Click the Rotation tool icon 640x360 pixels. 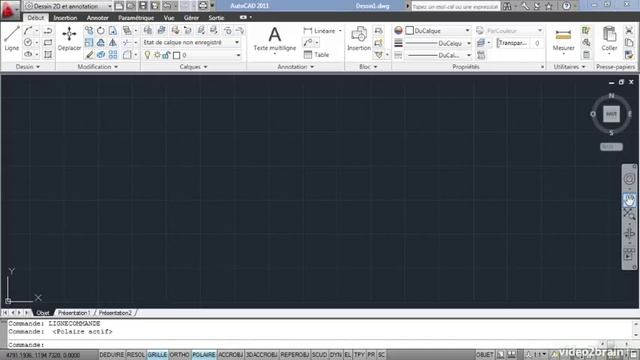pyautogui.click(x=100, y=31)
